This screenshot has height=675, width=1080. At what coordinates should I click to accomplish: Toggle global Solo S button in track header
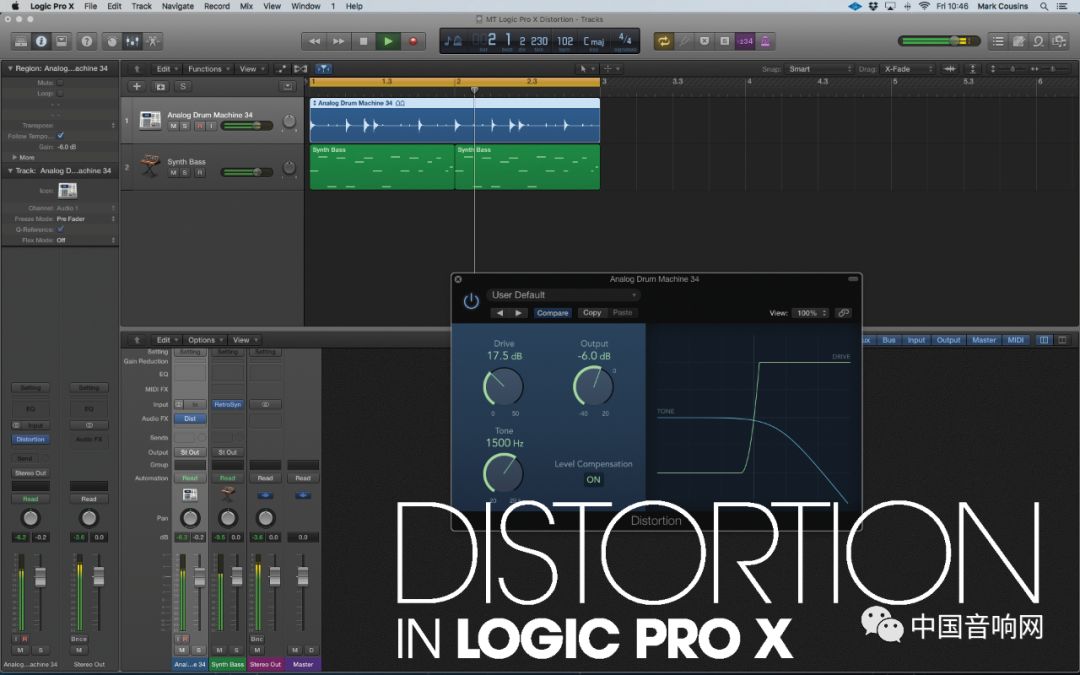[183, 87]
